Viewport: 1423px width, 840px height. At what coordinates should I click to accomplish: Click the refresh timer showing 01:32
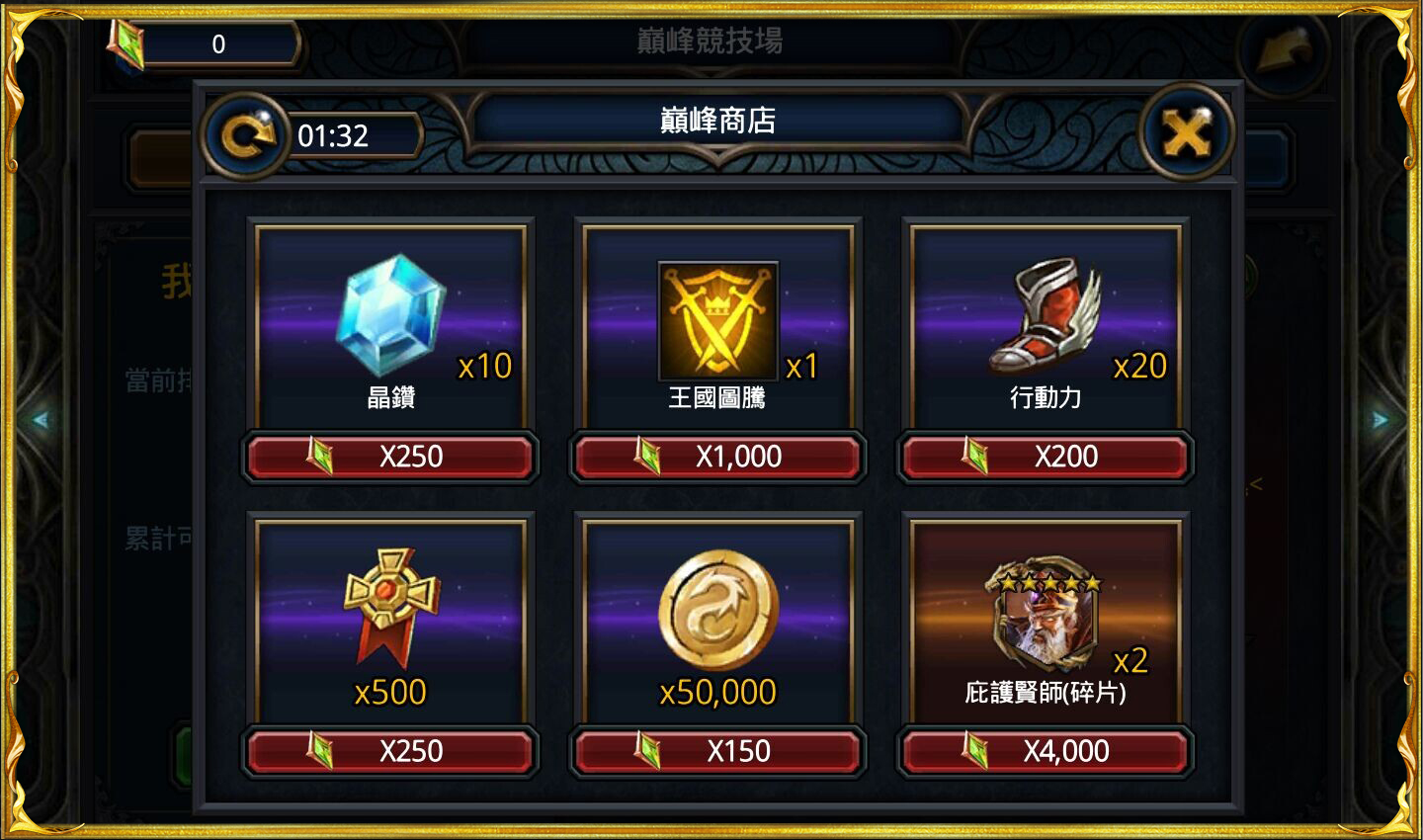pyautogui.click(x=333, y=135)
